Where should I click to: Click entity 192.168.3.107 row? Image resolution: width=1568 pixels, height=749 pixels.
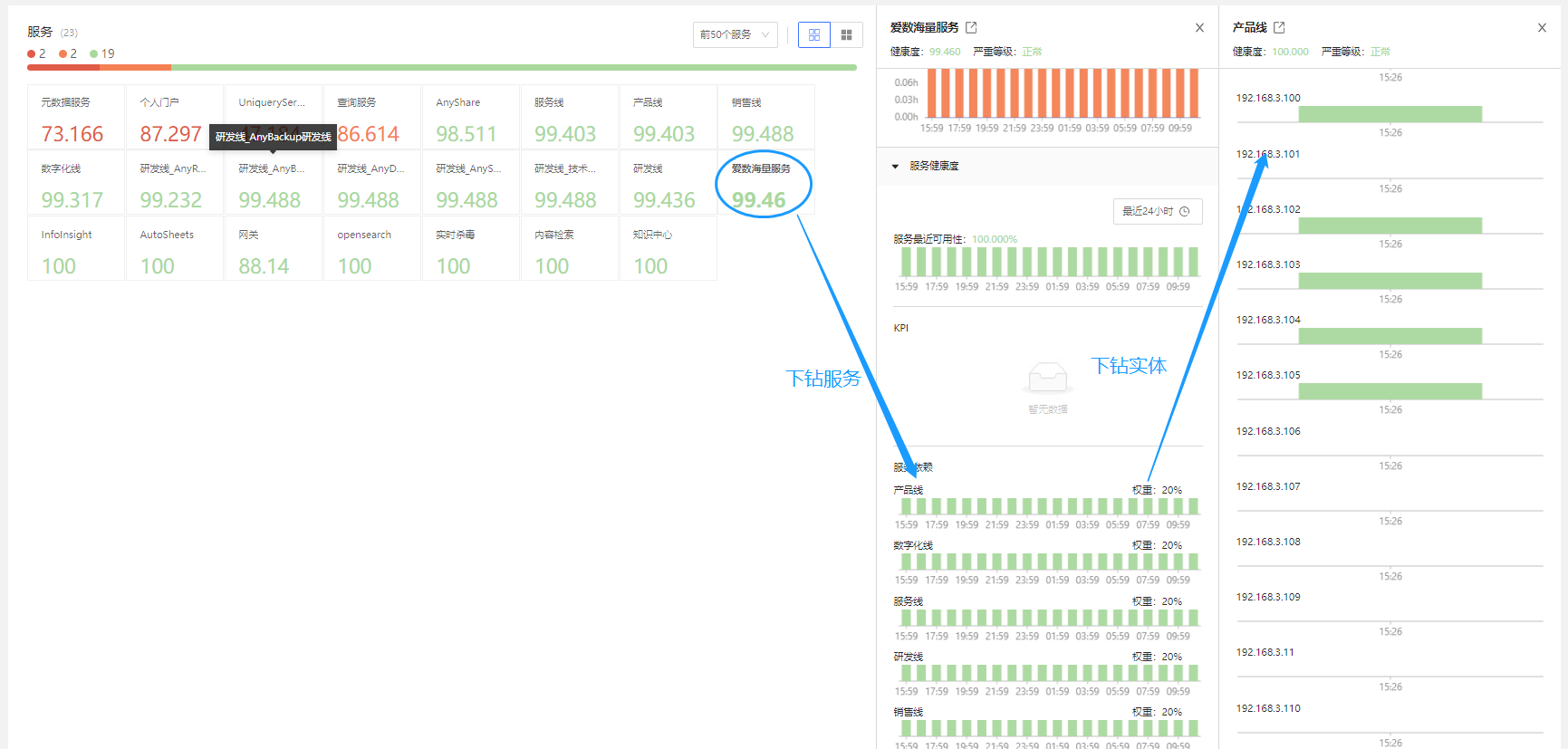1268,486
